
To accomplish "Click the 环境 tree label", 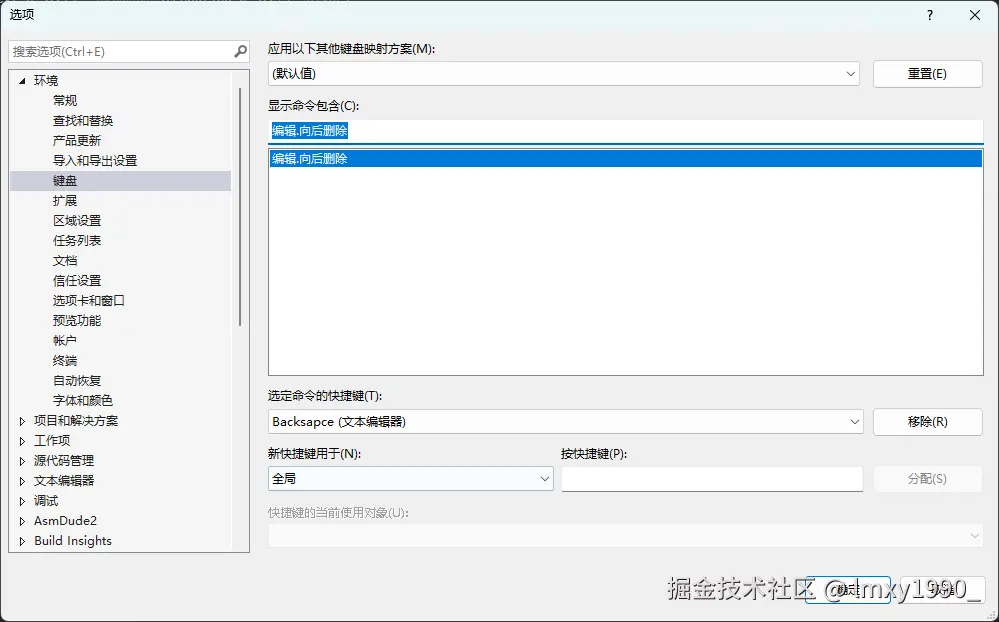I will [x=46, y=81].
